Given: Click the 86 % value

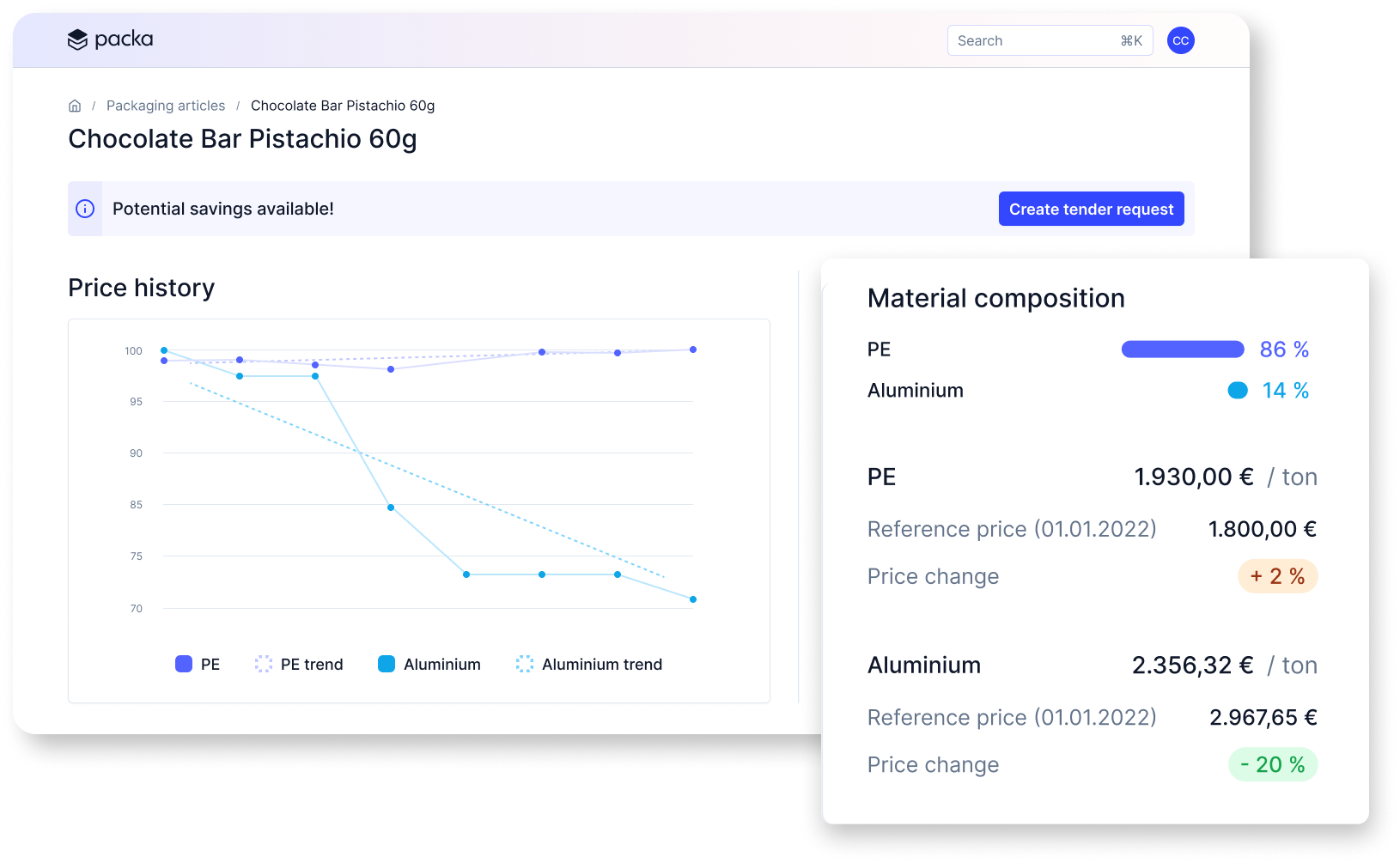Looking at the screenshot, I should pyautogui.click(x=1284, y=349).
